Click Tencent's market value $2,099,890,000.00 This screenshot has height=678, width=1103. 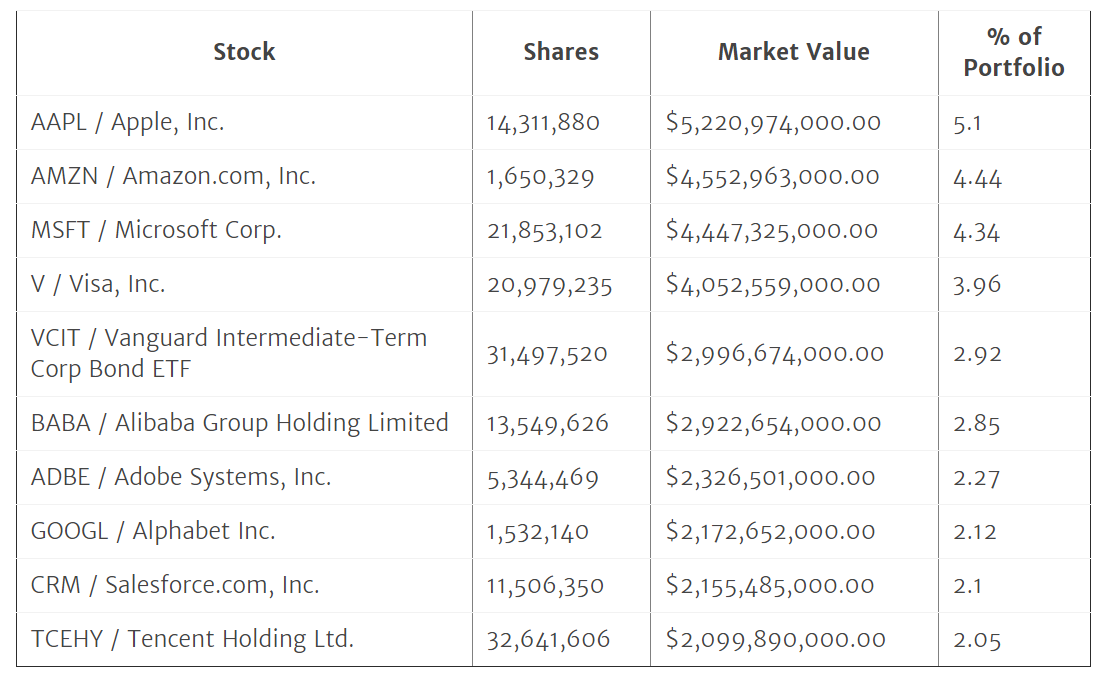[x=775, y=639]
